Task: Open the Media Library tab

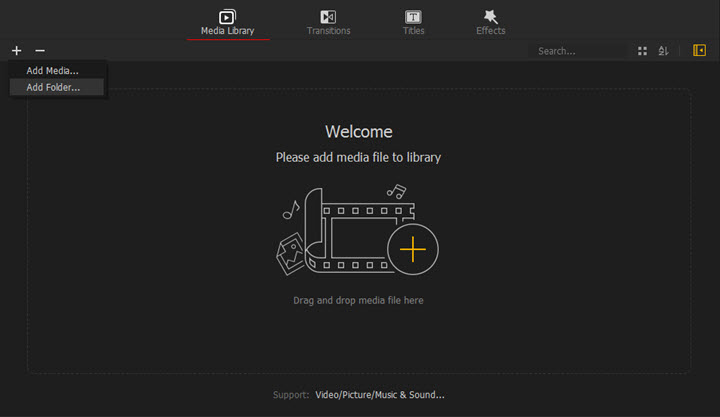Action: click(x=227, y=23)
